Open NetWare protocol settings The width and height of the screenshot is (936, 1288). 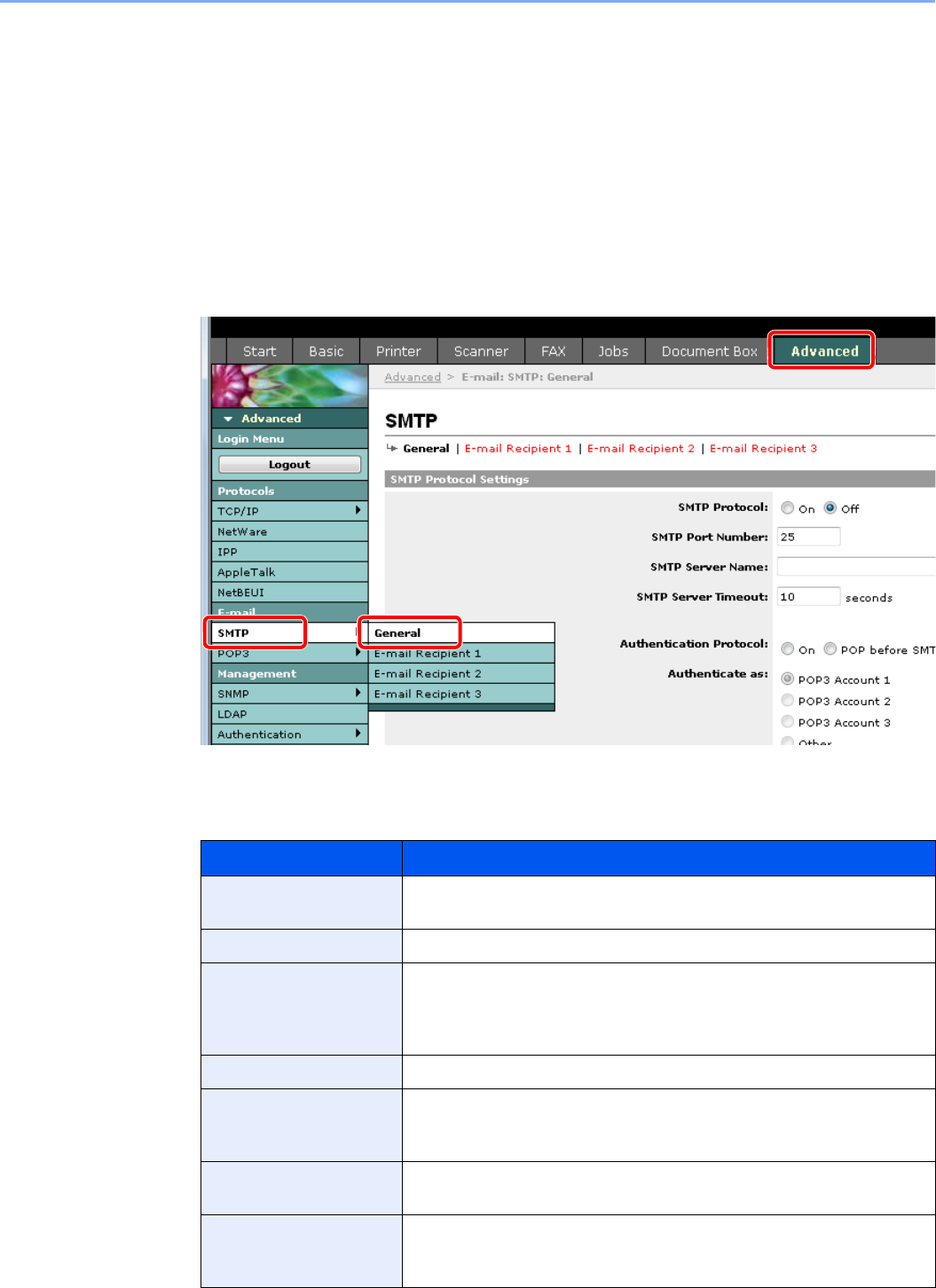pos(289,531)
